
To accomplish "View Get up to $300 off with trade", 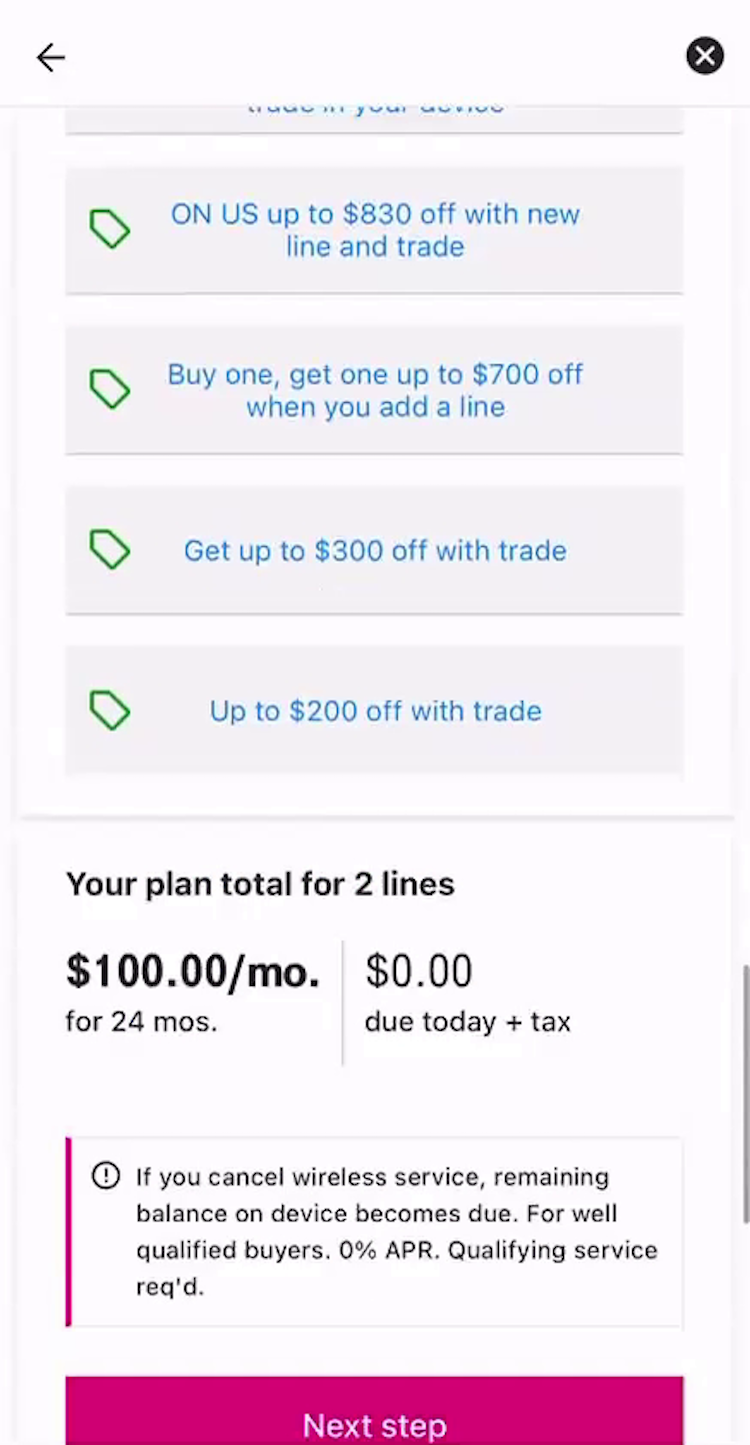I will (x=375, y=551).
